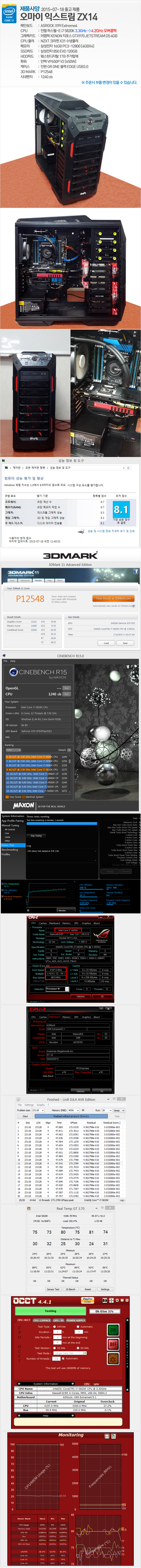Screen dimensions: 141x1568
Task: Open Mainboard tab in upper CPU-Z window
Action: [x=54, y=923]
